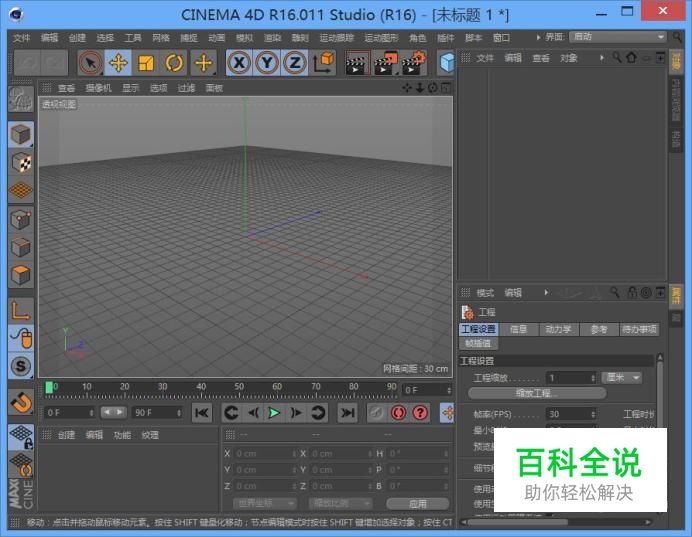Viewport: 692px width, 537px height.
Task: Click the 应用 apply button
Action: [417, 503]
